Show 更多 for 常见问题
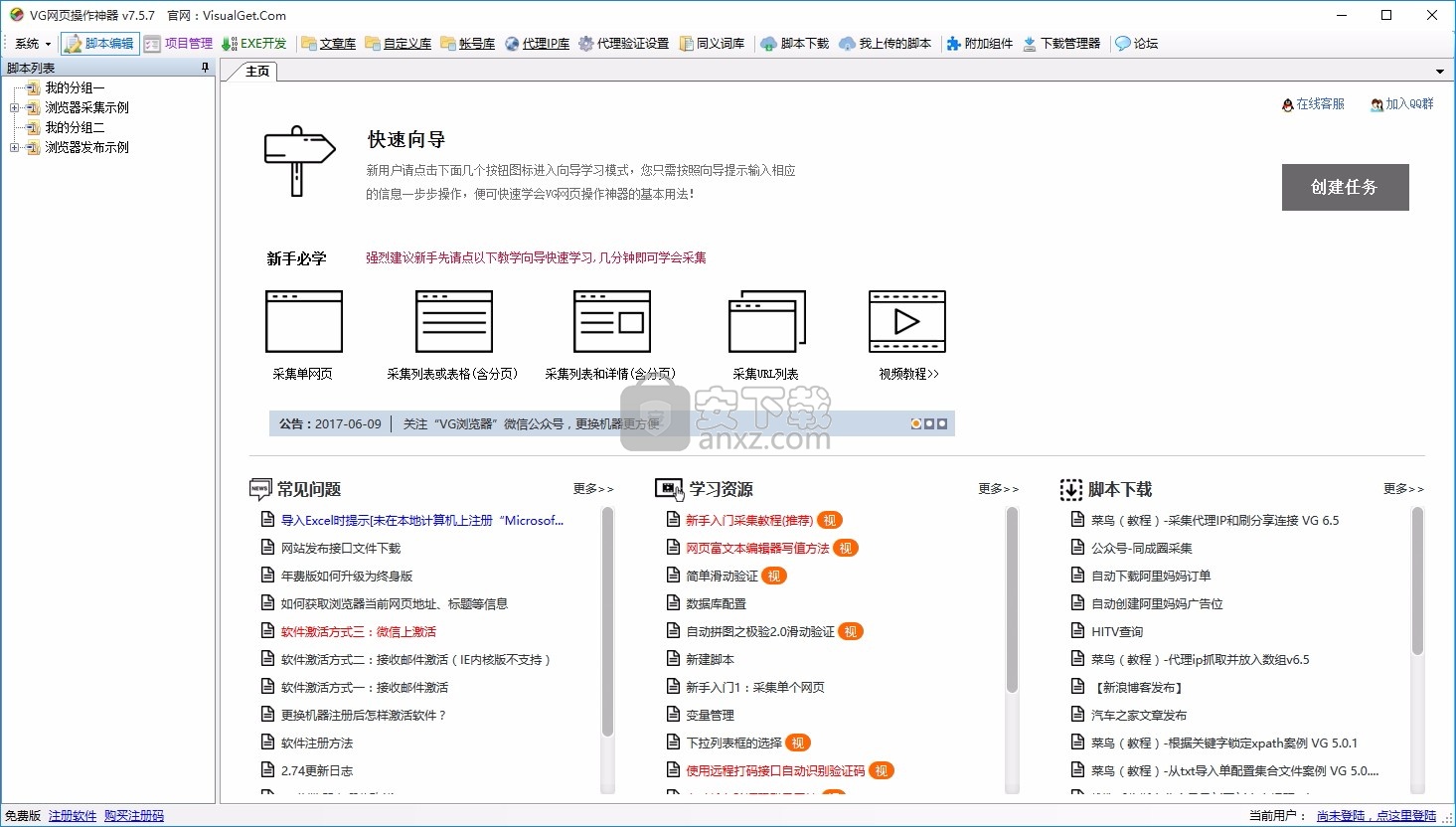 point(593,489)
